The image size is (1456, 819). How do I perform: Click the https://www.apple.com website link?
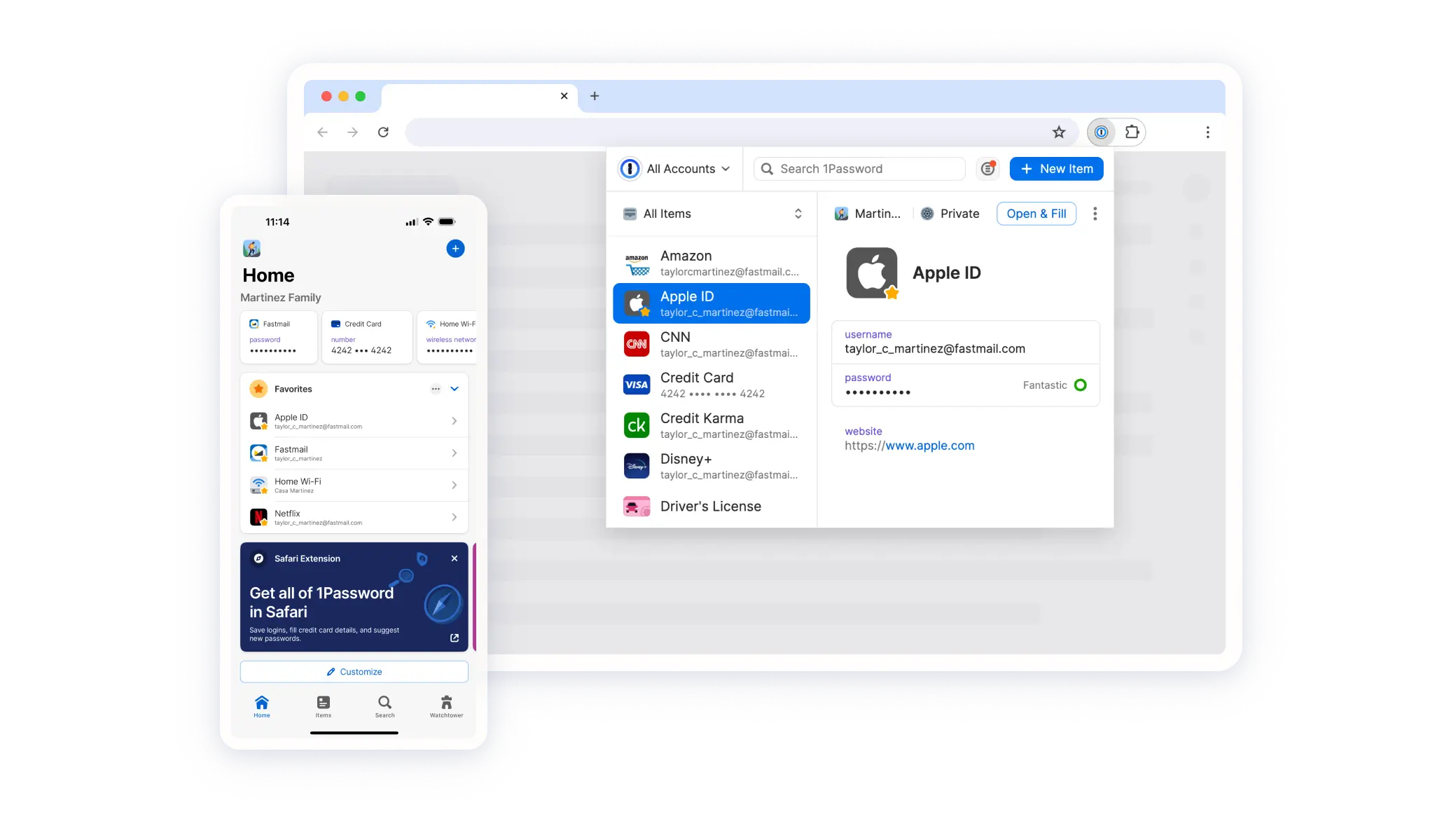[909, 445]
